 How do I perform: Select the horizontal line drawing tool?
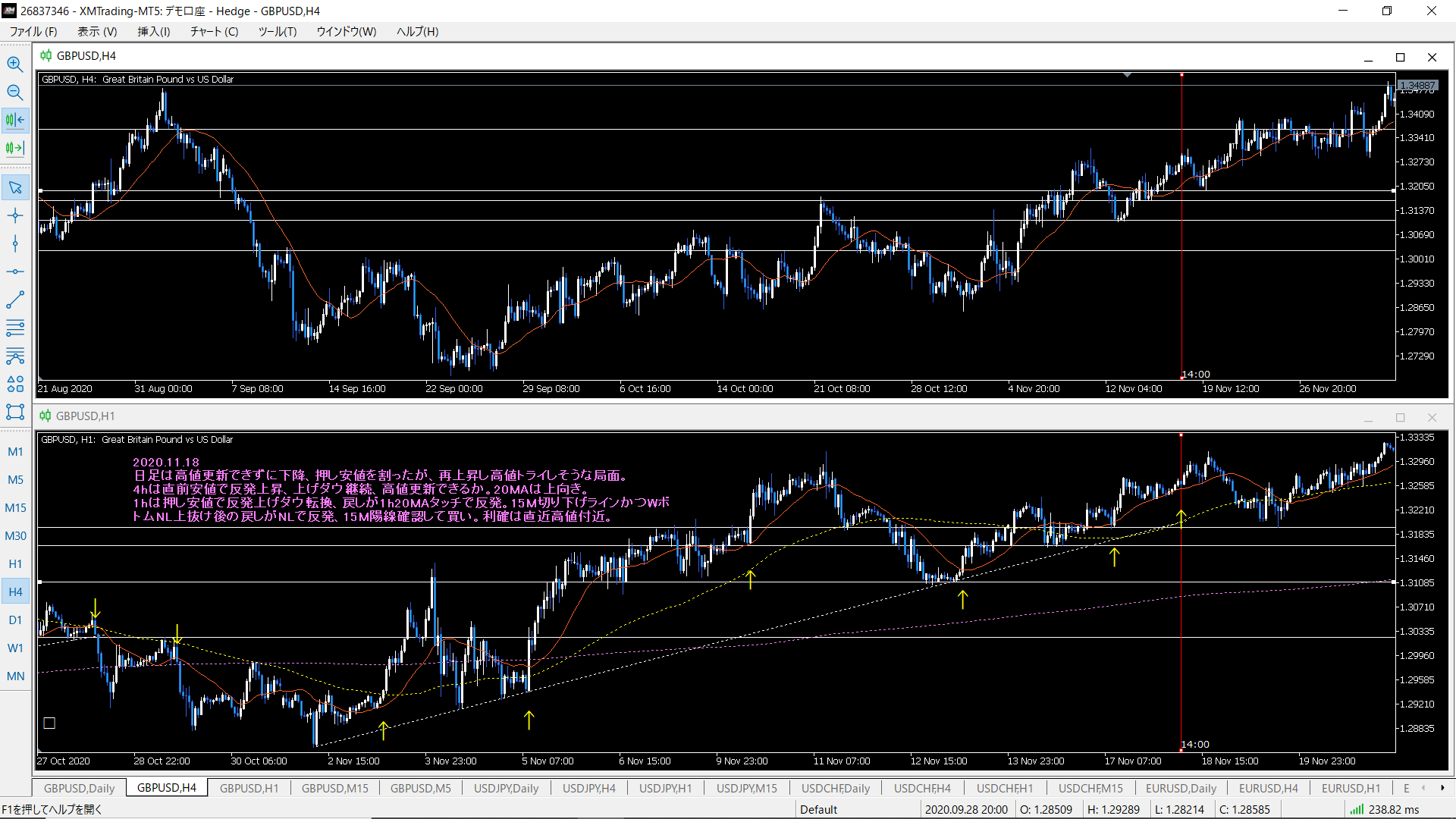point(15,271)
